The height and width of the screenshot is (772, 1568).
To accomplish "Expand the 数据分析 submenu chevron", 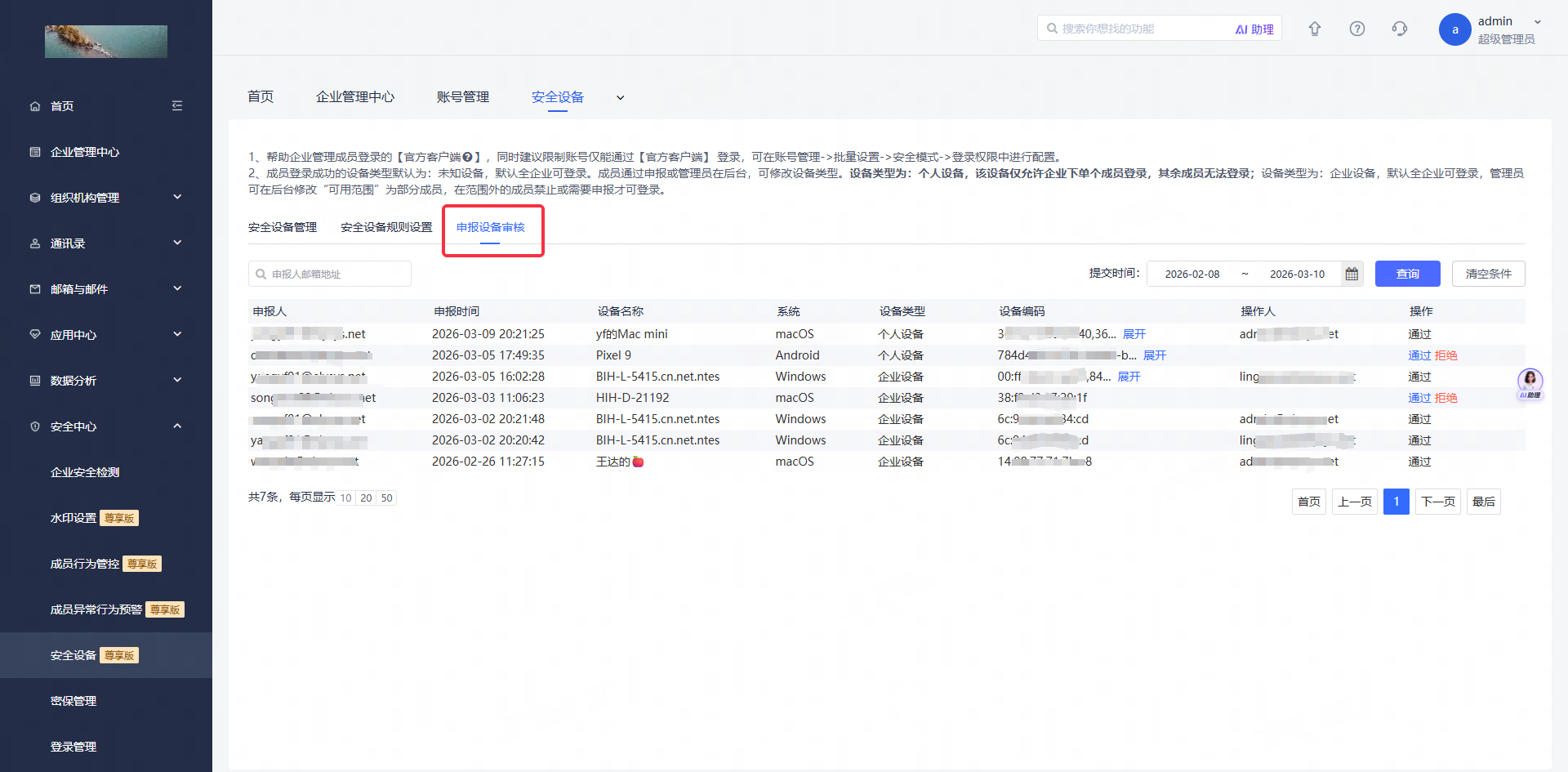I will click(x=177, y=380).
